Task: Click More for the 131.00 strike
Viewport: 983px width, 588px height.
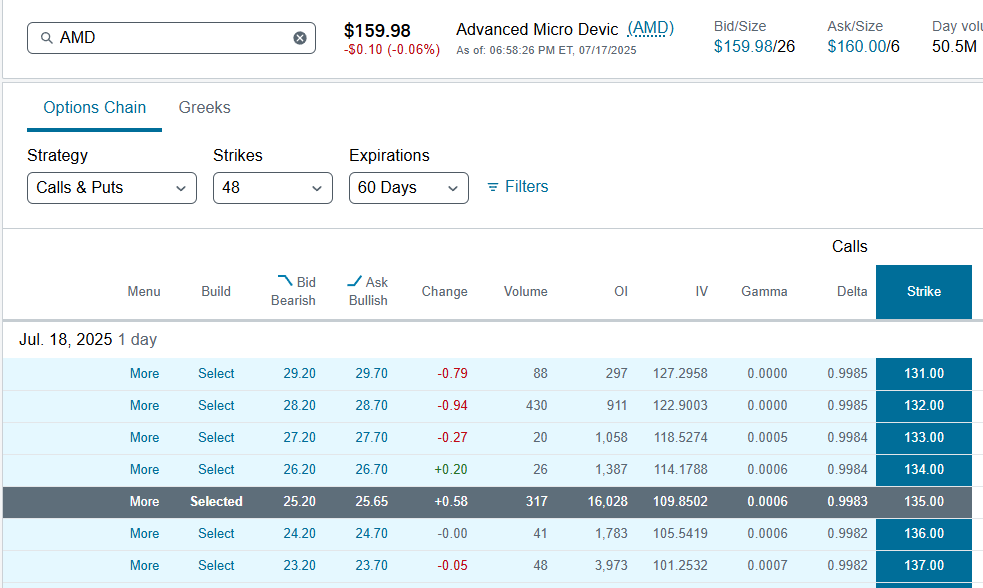Action: (144, 374)
